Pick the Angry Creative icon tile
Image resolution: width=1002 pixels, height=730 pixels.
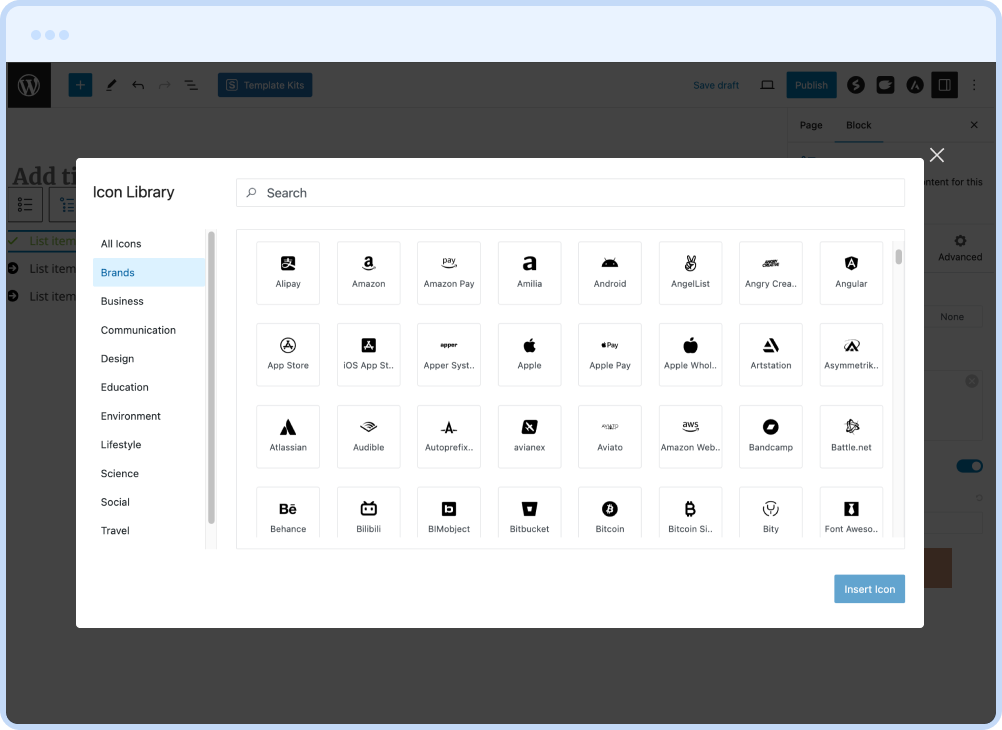771,273
